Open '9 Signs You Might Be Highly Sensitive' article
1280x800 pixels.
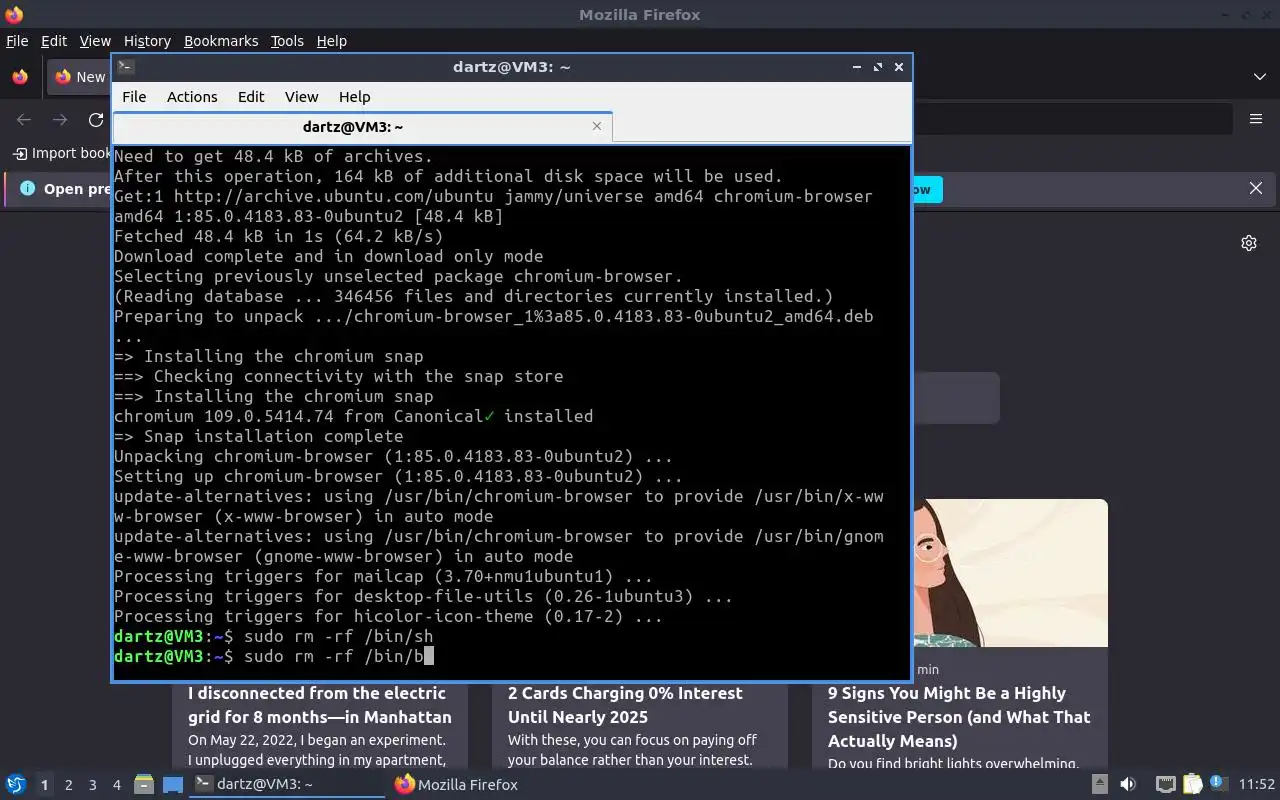pyautogui.click(x=959, y=717)
